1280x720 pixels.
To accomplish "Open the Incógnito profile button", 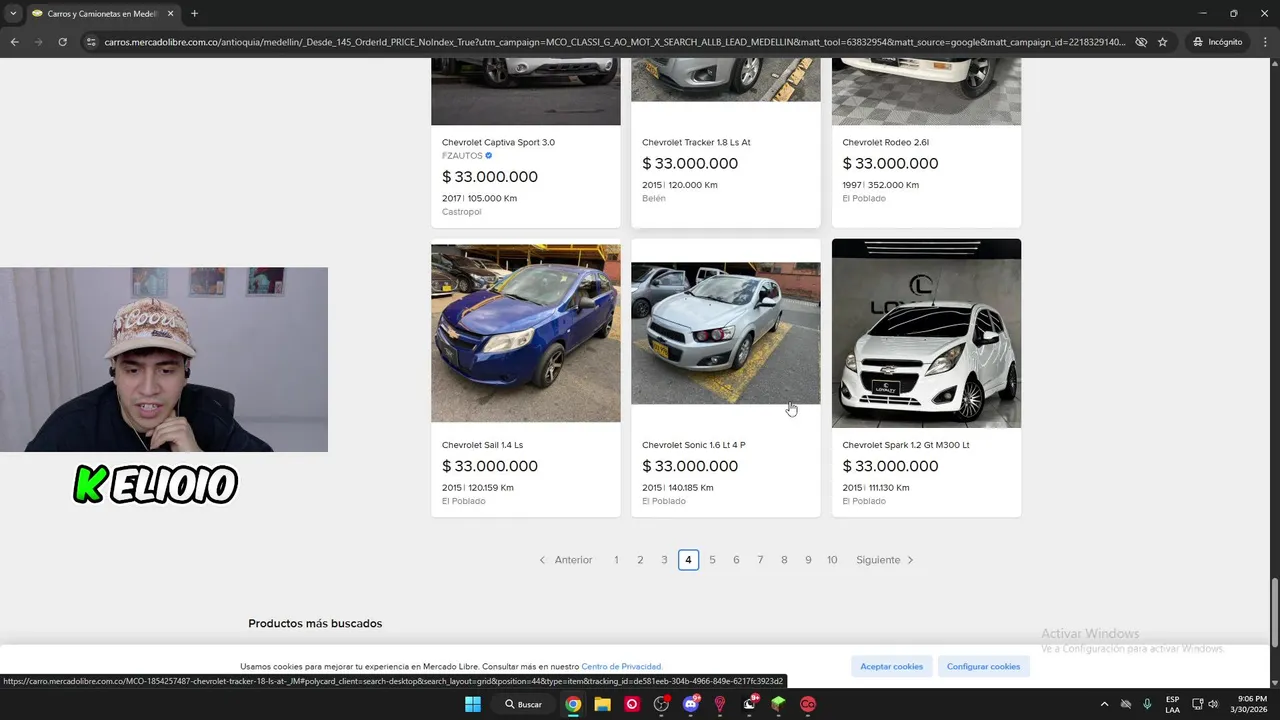I will click(1217, 42).
